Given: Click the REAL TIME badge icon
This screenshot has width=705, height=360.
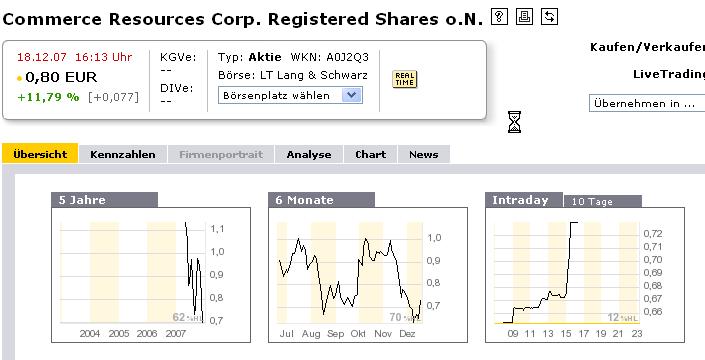Looking at the screenshot, I should (x=405, y=79).
